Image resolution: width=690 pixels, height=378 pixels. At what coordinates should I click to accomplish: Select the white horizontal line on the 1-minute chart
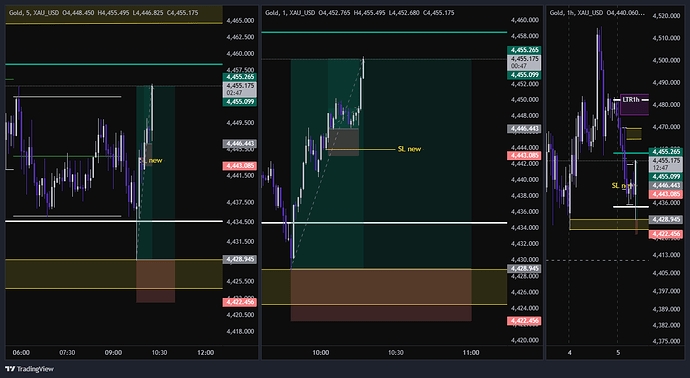[x=384, y=223]
